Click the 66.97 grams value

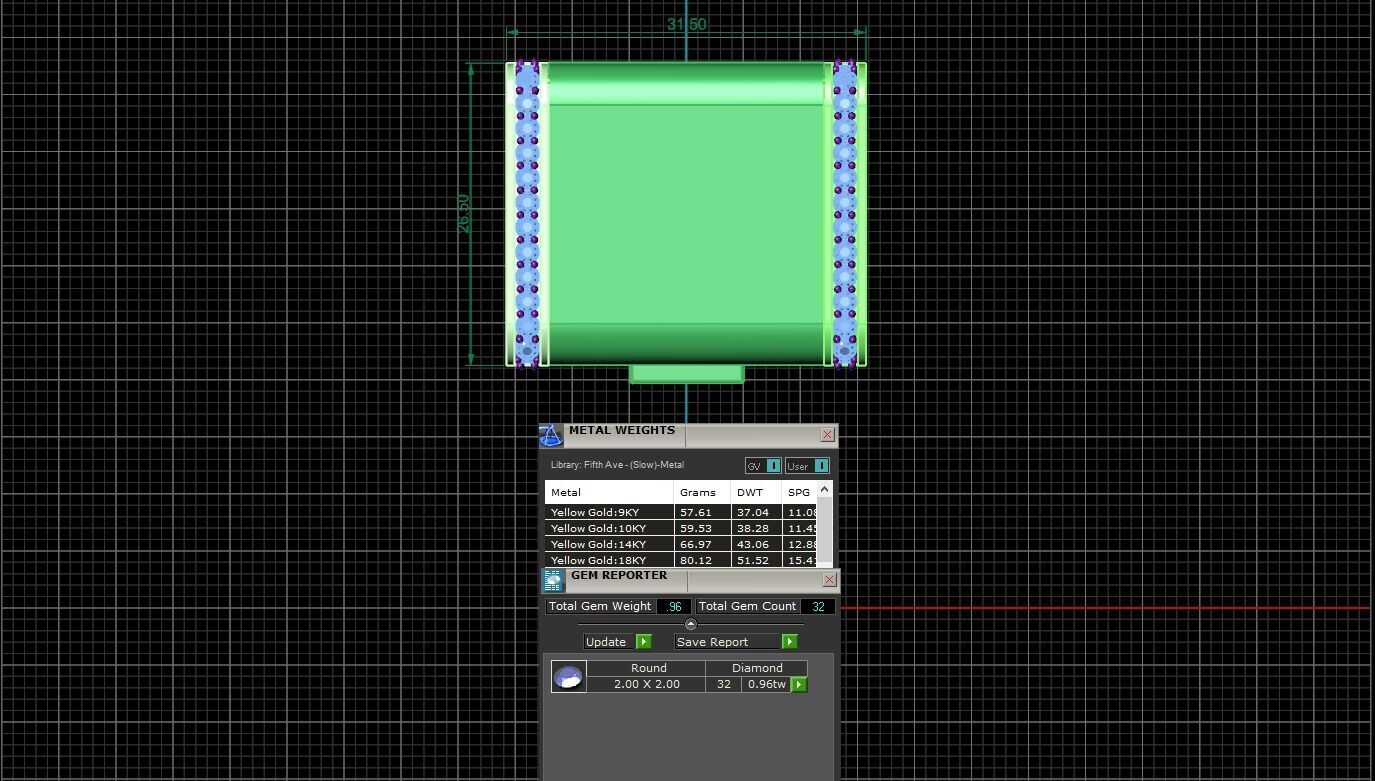[x=696, y=544]
